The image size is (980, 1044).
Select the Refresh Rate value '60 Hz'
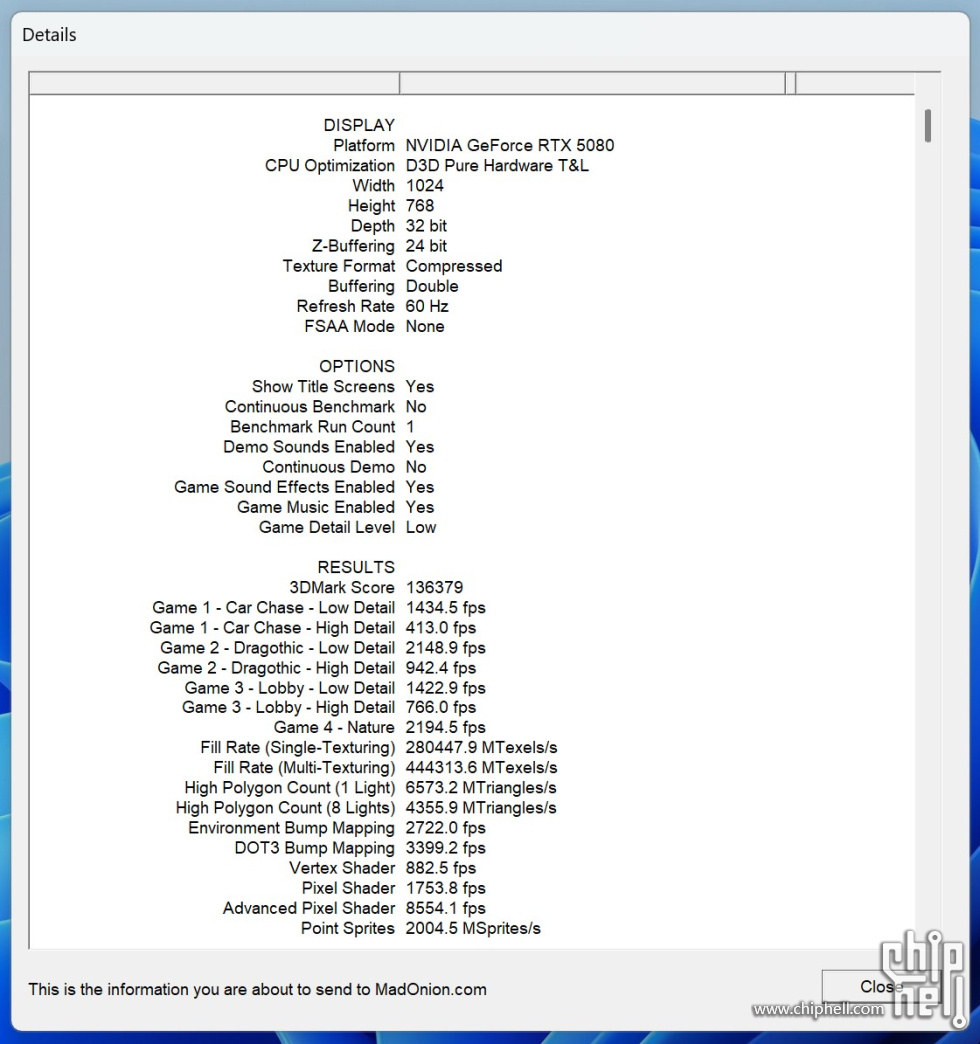427,306
